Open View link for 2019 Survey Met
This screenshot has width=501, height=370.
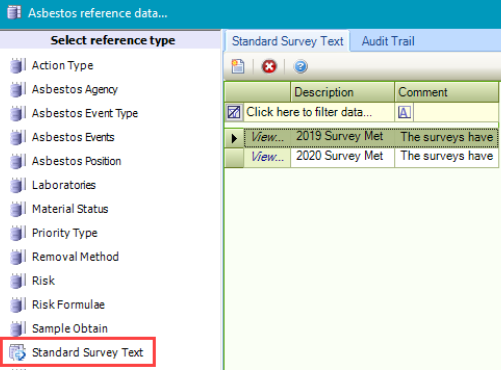[x=267, y=137]
